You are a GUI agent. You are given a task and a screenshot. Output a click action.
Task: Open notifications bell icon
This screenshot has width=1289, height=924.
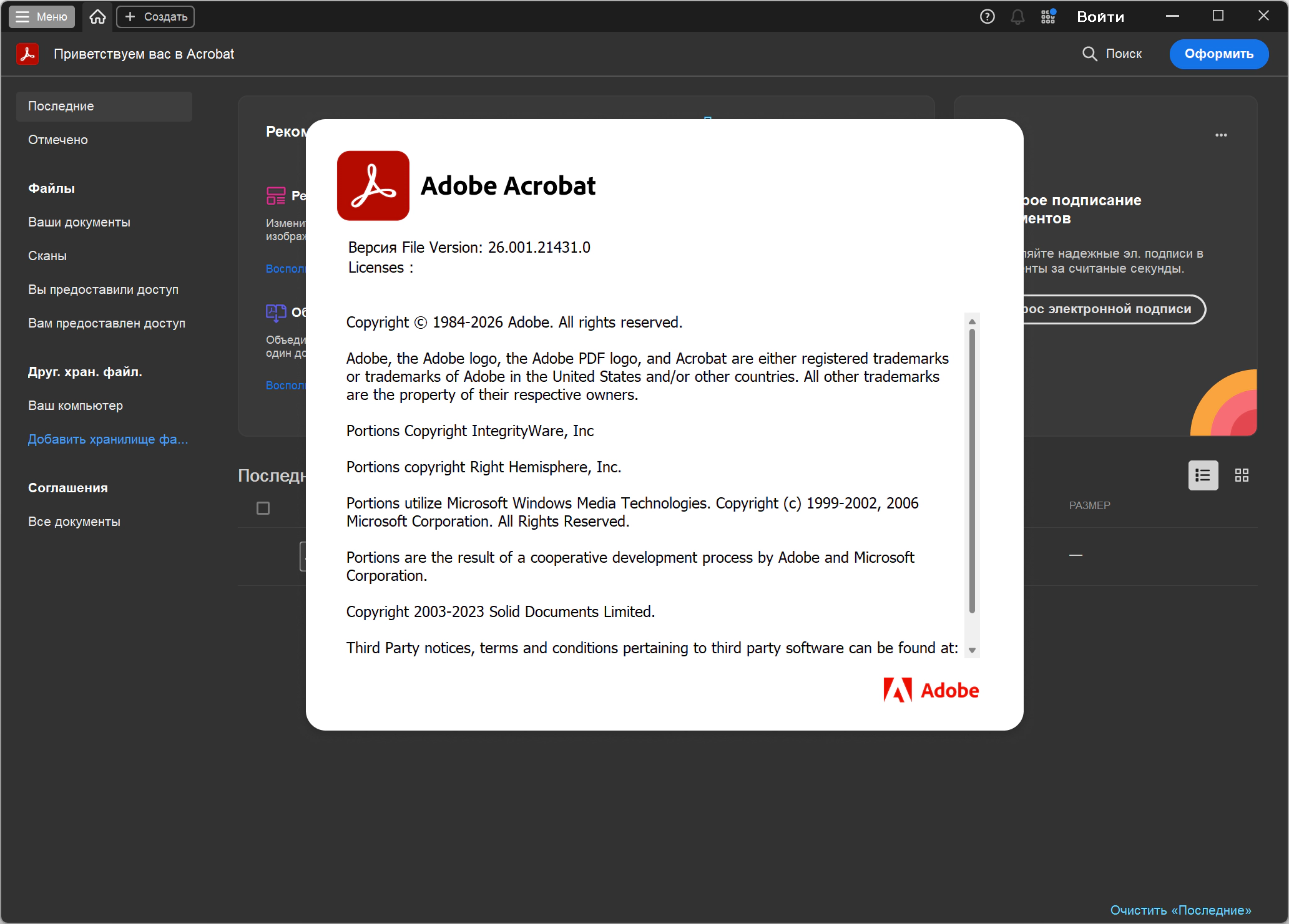[1017, 17]
